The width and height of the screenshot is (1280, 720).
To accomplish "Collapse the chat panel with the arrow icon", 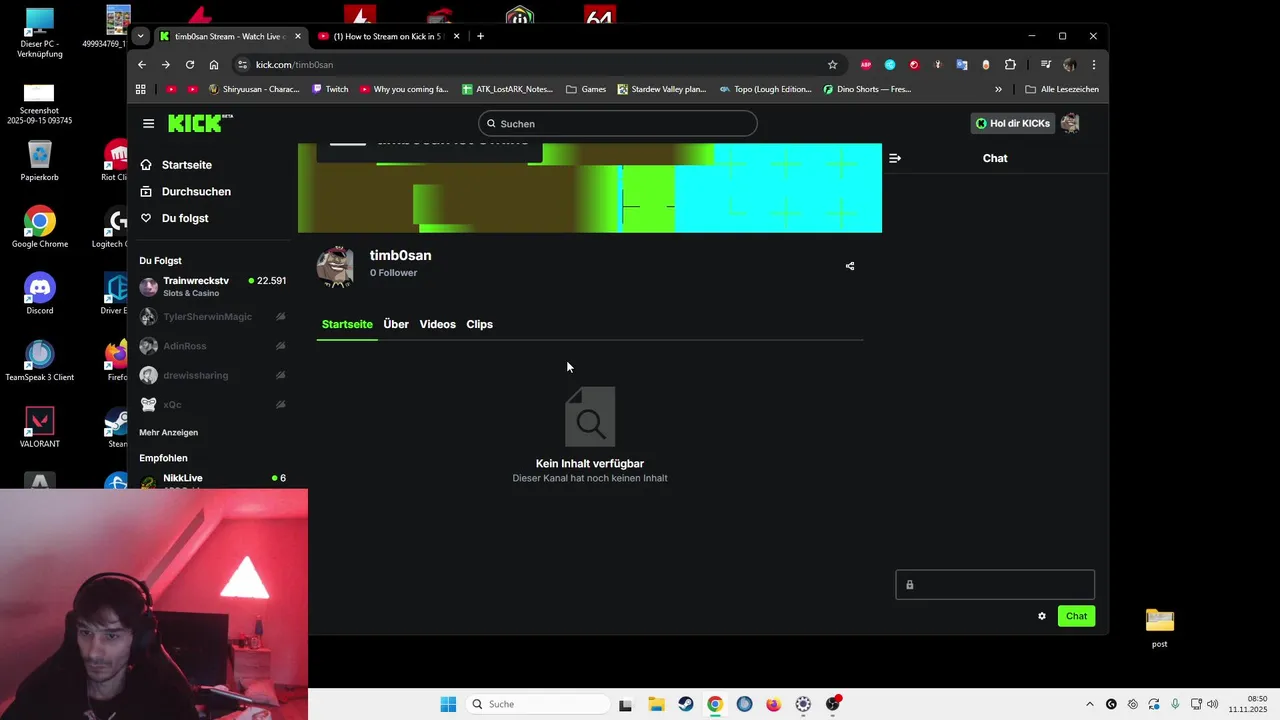I will pos(895,158).
